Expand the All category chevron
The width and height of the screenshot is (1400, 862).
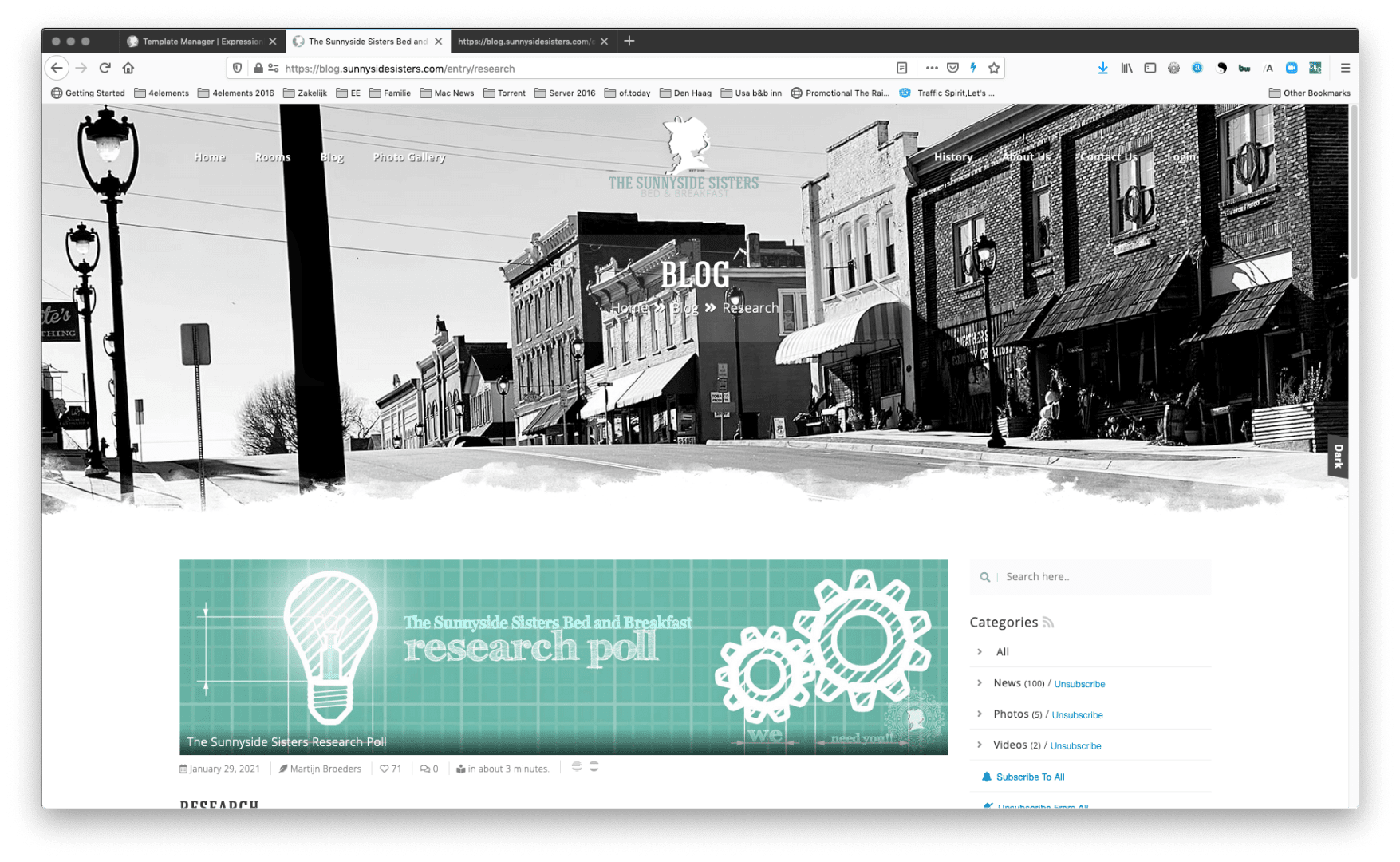point(980,652)
